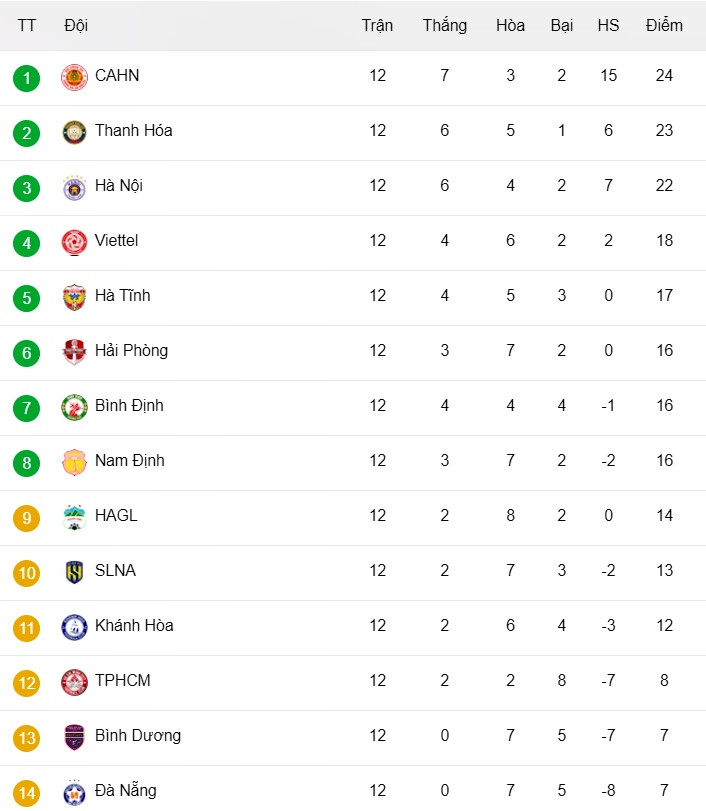This screenshot has height=811, width=706.
Task: Click the Thanh Hóa club crest
Action: pos(74,132)
